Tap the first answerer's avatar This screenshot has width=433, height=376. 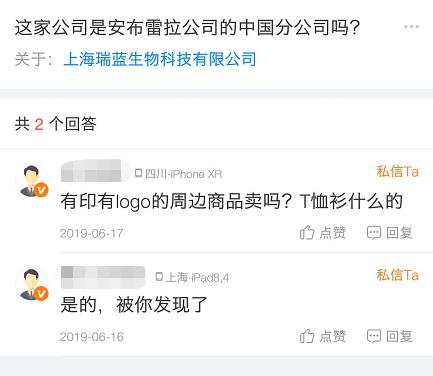point(33,181)
